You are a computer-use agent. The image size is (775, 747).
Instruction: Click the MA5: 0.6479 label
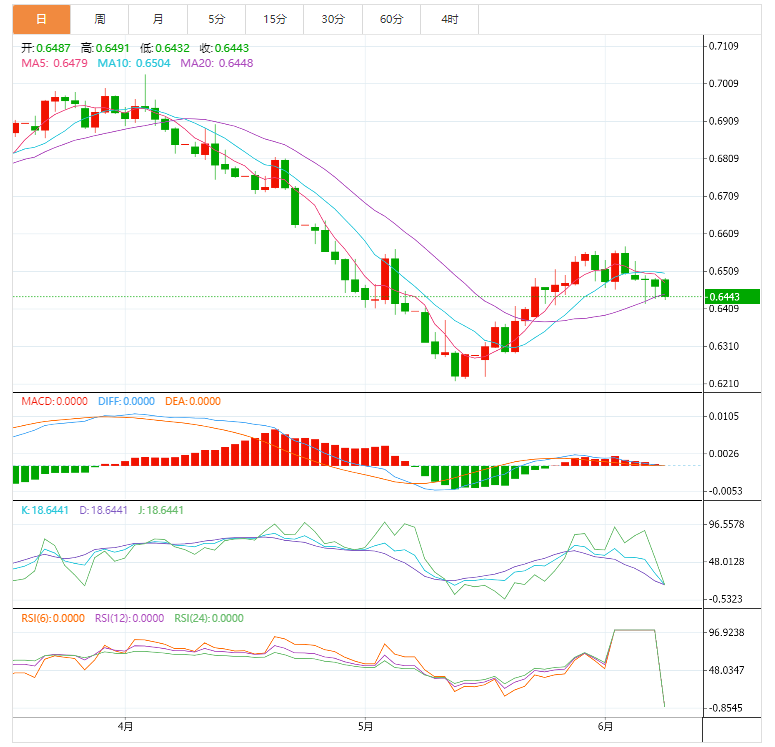coord(54,63)
